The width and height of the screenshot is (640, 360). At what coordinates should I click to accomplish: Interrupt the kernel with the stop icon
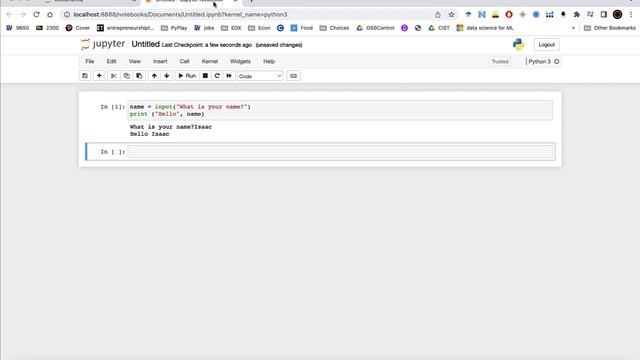click(205, 76)
